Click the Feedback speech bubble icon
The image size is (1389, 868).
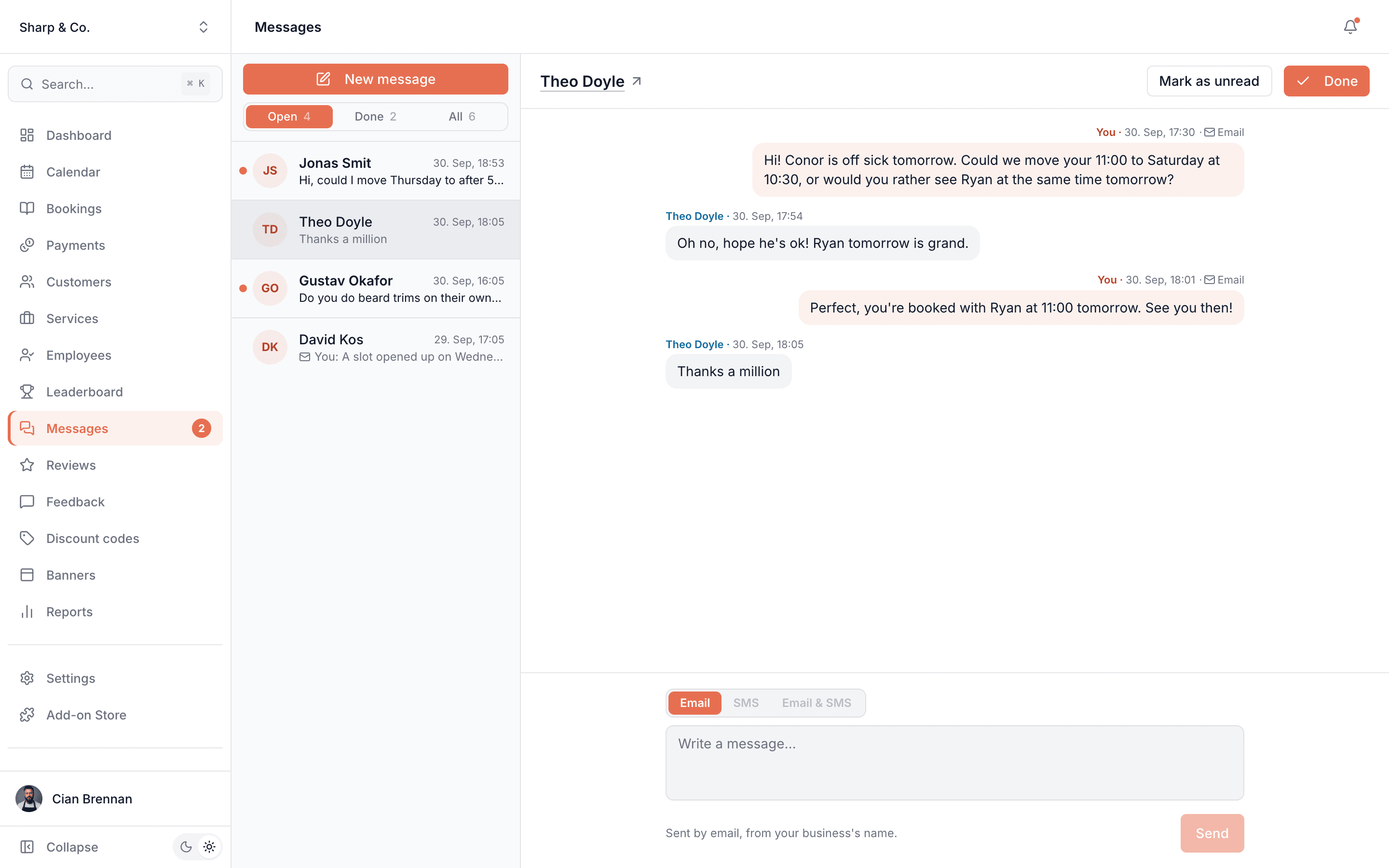point(27,502)
